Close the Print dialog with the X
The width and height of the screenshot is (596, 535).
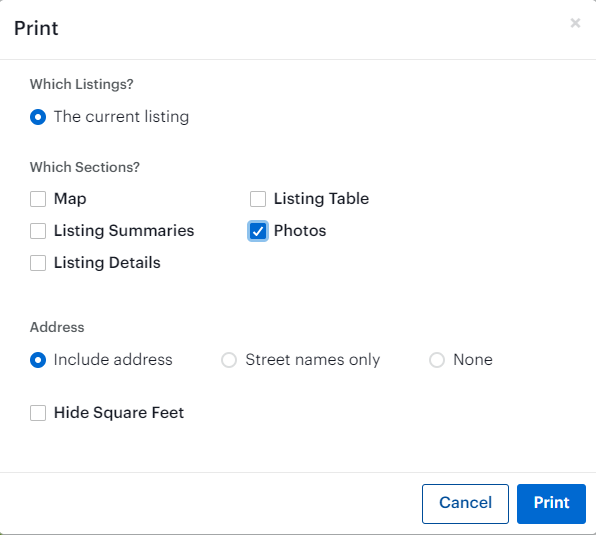click(x=575, y=23)
